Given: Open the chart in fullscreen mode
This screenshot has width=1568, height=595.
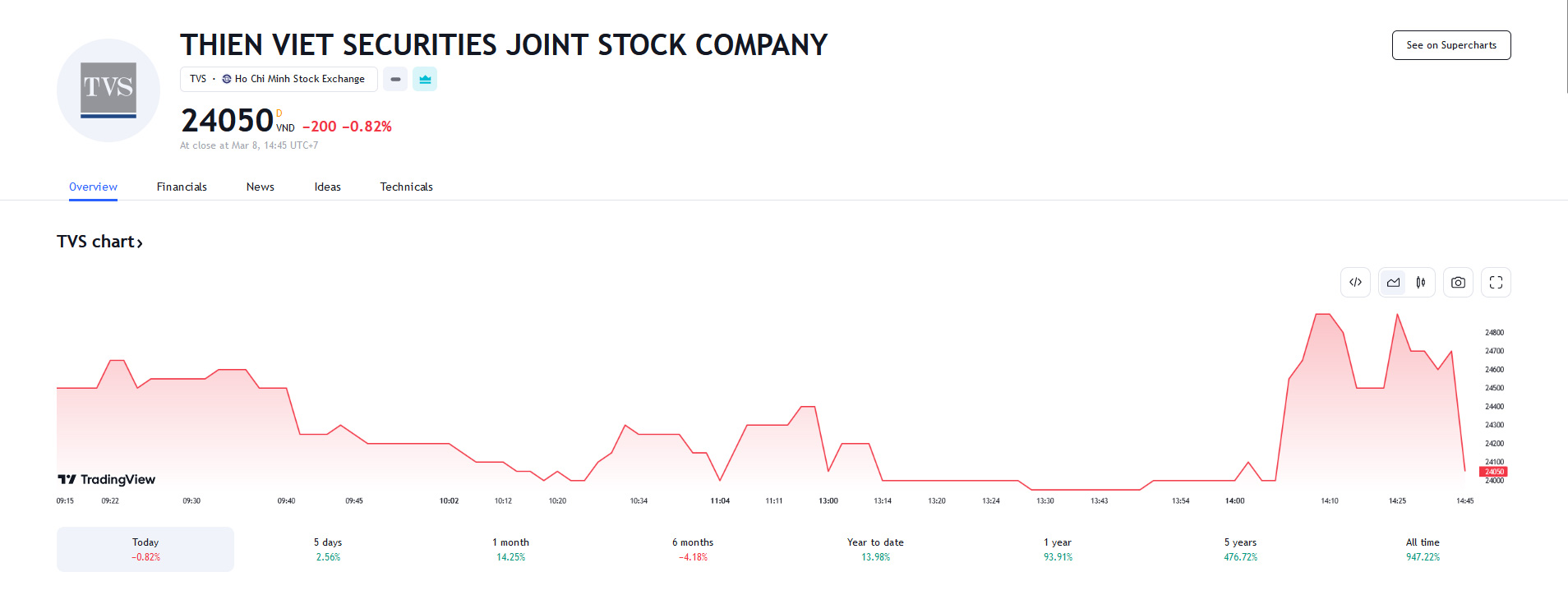Looking at the screenshot, I should coord(1496,283).
